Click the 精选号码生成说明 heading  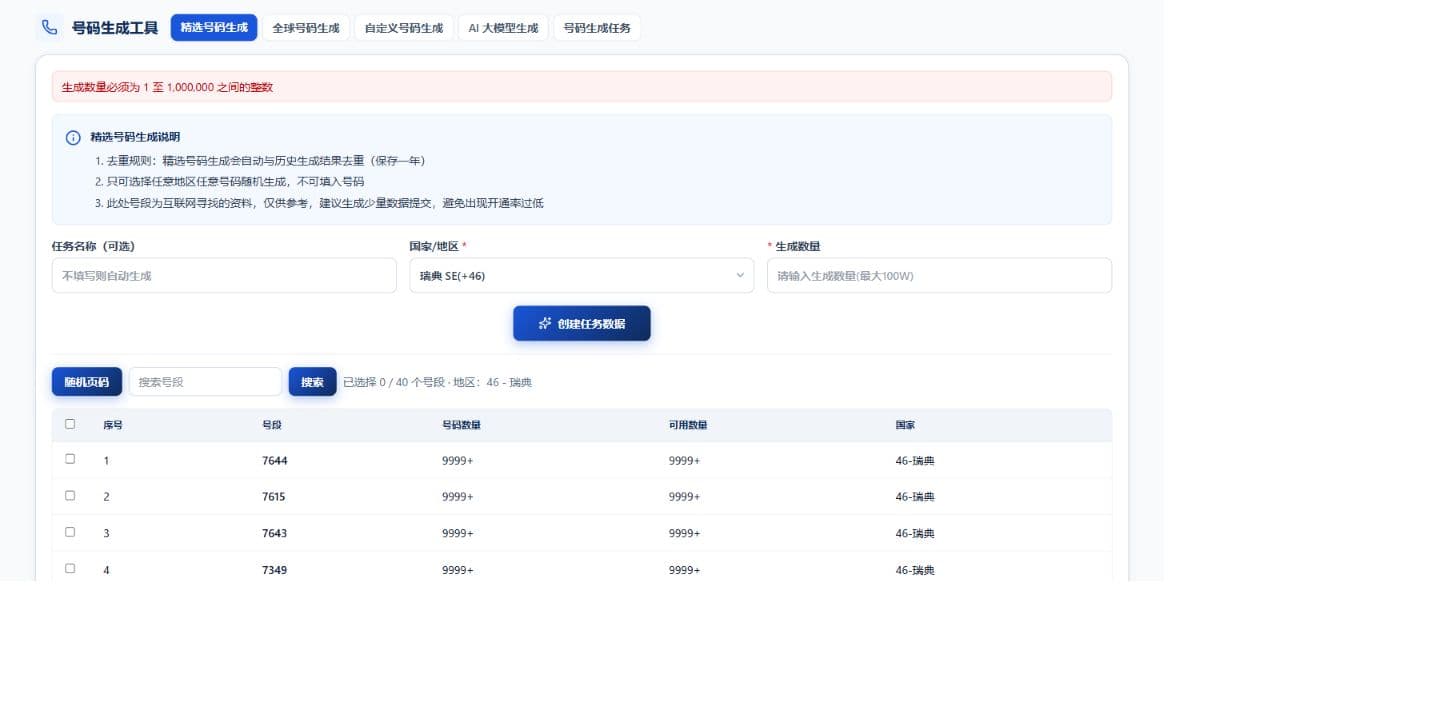[135, 137]
